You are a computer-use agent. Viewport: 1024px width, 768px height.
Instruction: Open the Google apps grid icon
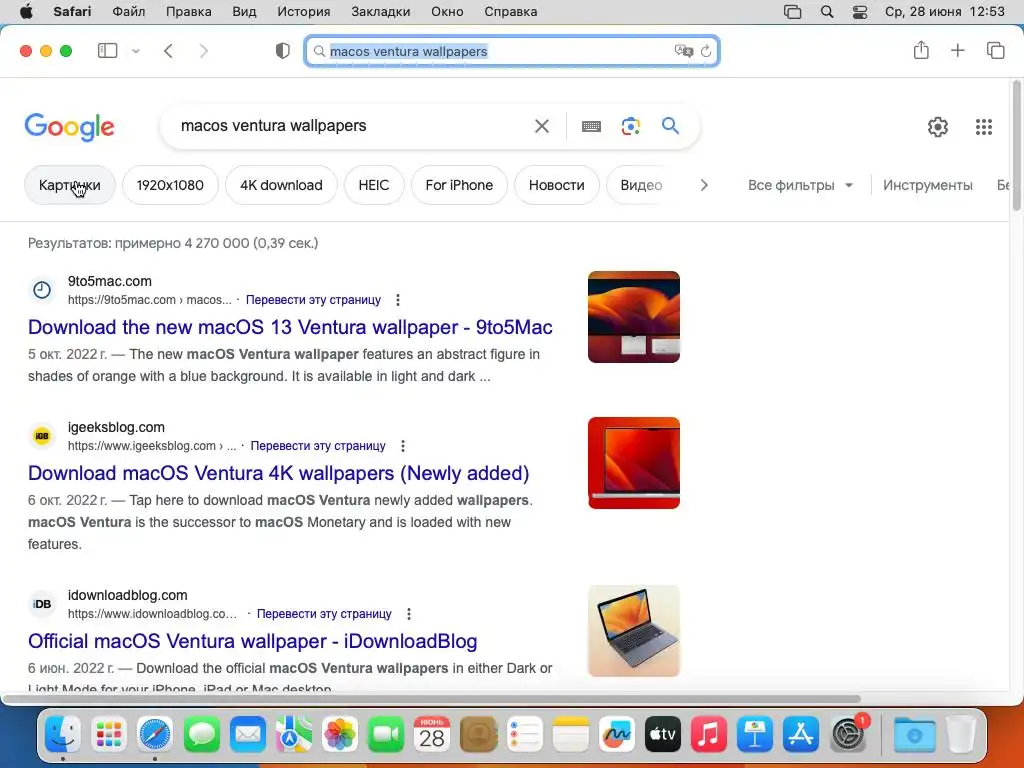pyautogui.click(x=984, y=127)
